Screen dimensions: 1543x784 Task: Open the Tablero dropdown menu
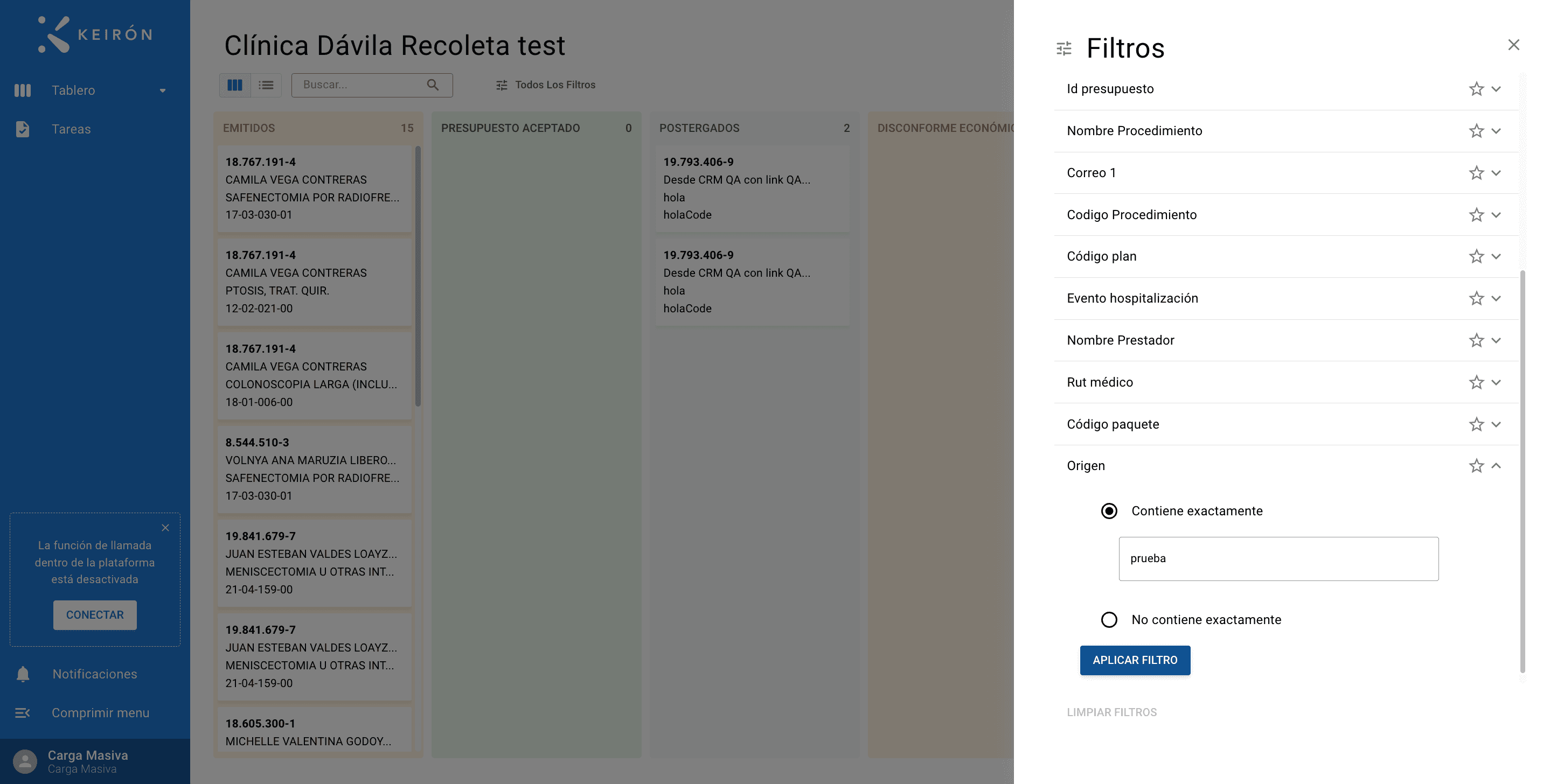click(x=162, y=90)
